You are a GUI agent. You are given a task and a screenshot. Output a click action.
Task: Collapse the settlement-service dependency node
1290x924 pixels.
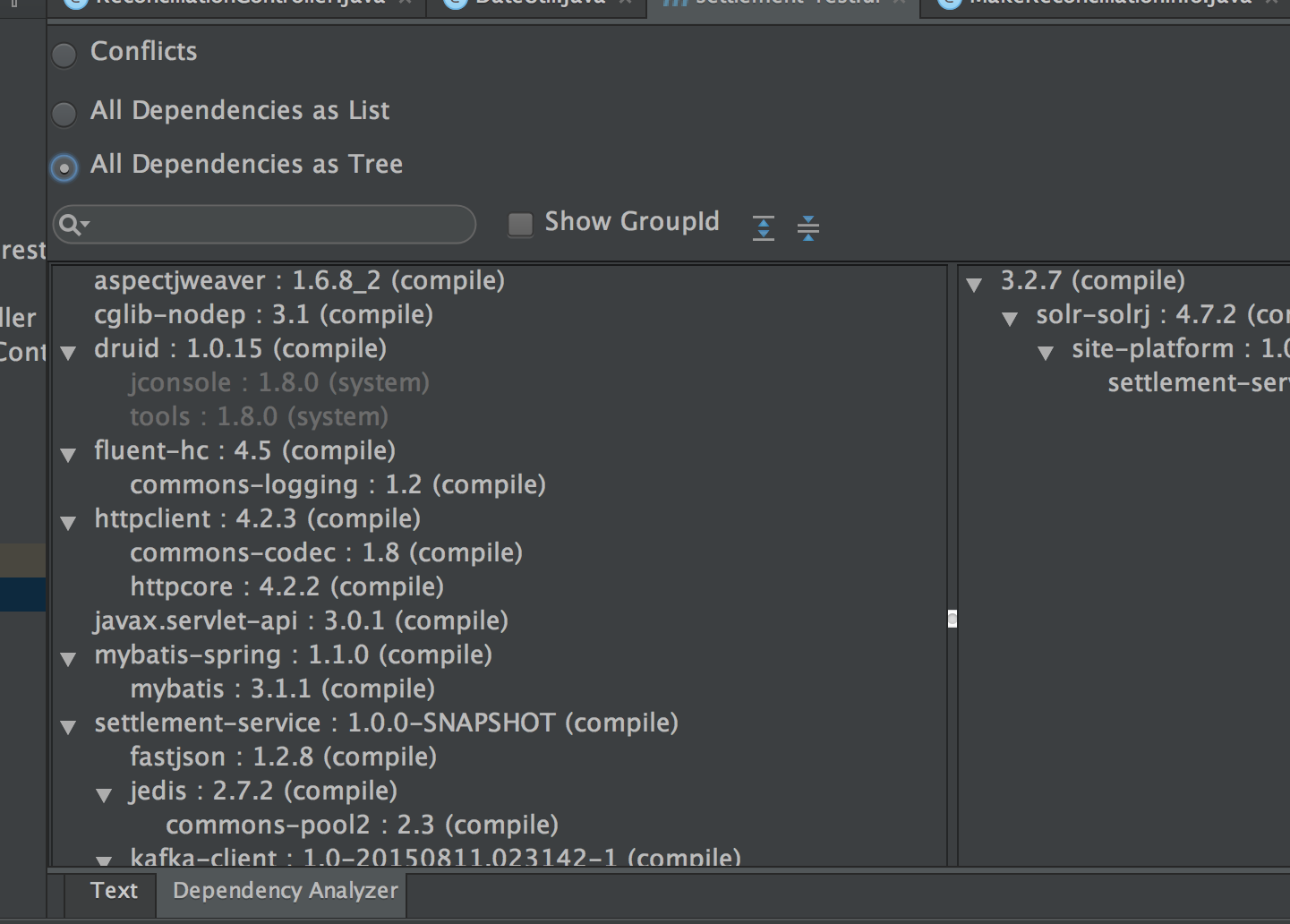(x=68, y=727)
